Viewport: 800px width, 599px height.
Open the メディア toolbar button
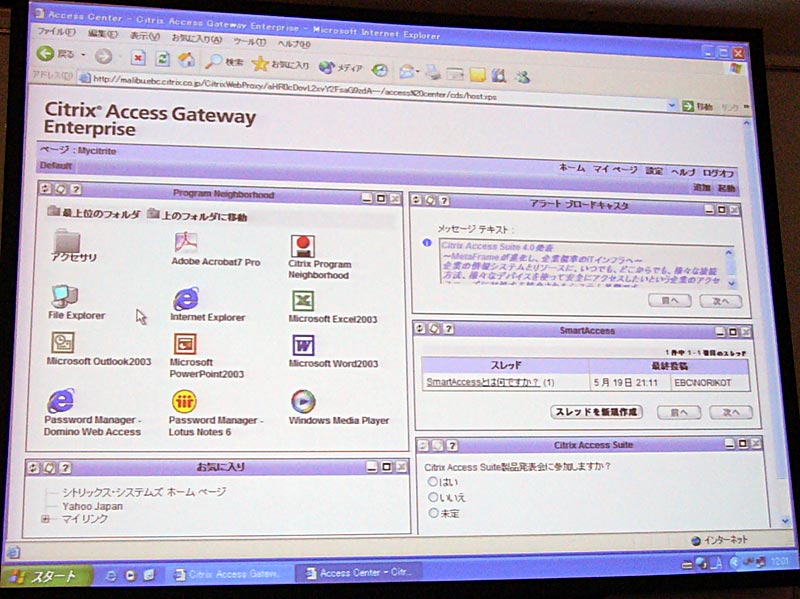click(x=340, y=67)
